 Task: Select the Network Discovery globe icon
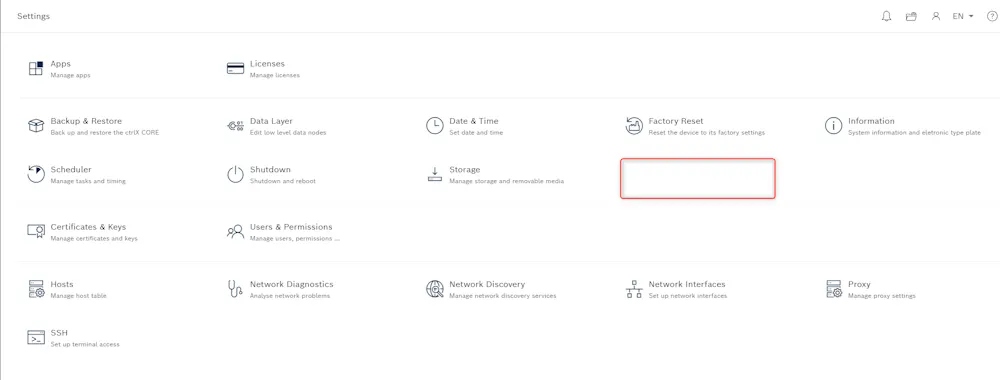pyautogui.click(x=434, y=289)
